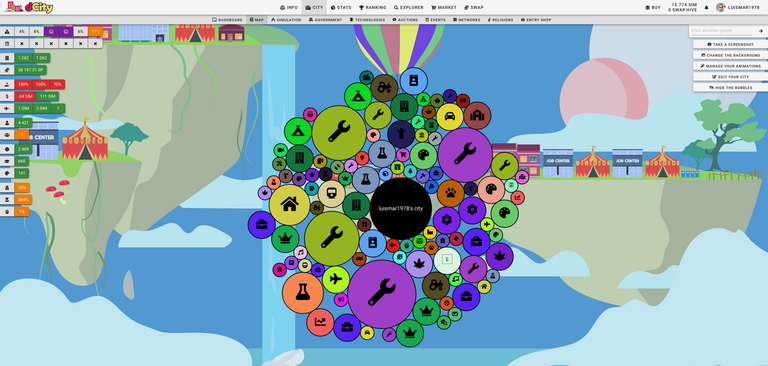The width and height of the screenshot is (768, 366).
Task: Open the notifications bell icon
Action: tap(706, 7)
